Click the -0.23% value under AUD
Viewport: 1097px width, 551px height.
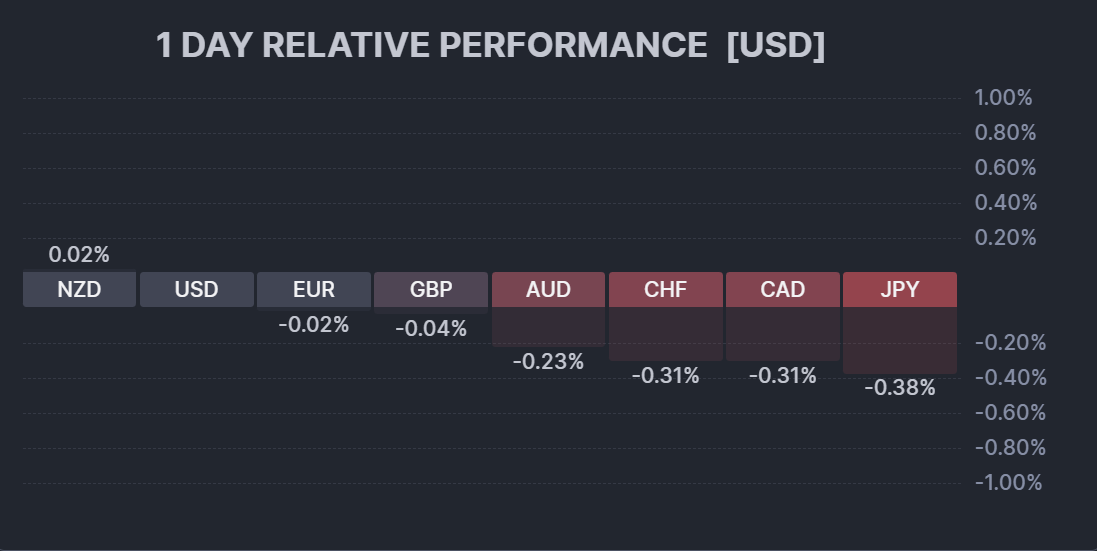[548, 361]
